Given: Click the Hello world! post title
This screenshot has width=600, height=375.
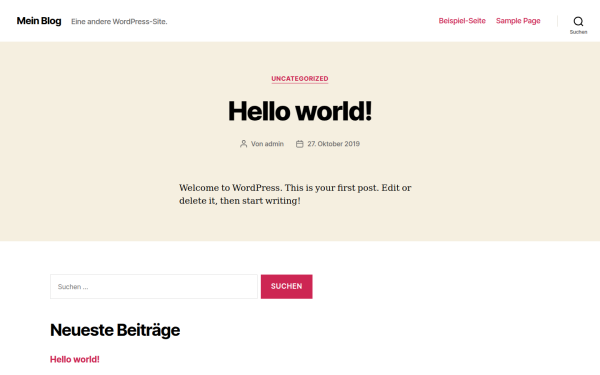Looking at the screenshot, I should click(x=300, y=111).
